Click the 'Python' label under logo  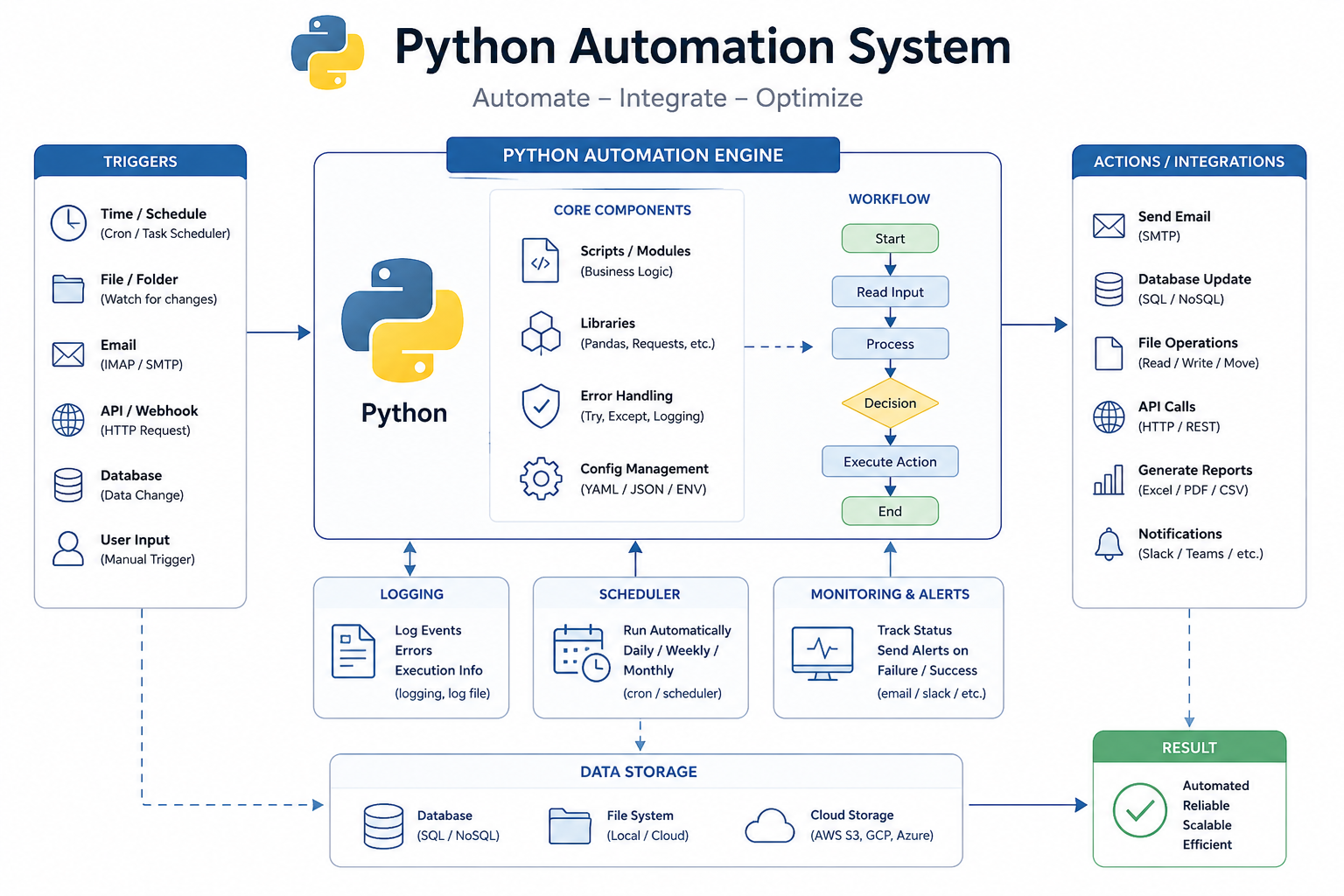[404, 413]
